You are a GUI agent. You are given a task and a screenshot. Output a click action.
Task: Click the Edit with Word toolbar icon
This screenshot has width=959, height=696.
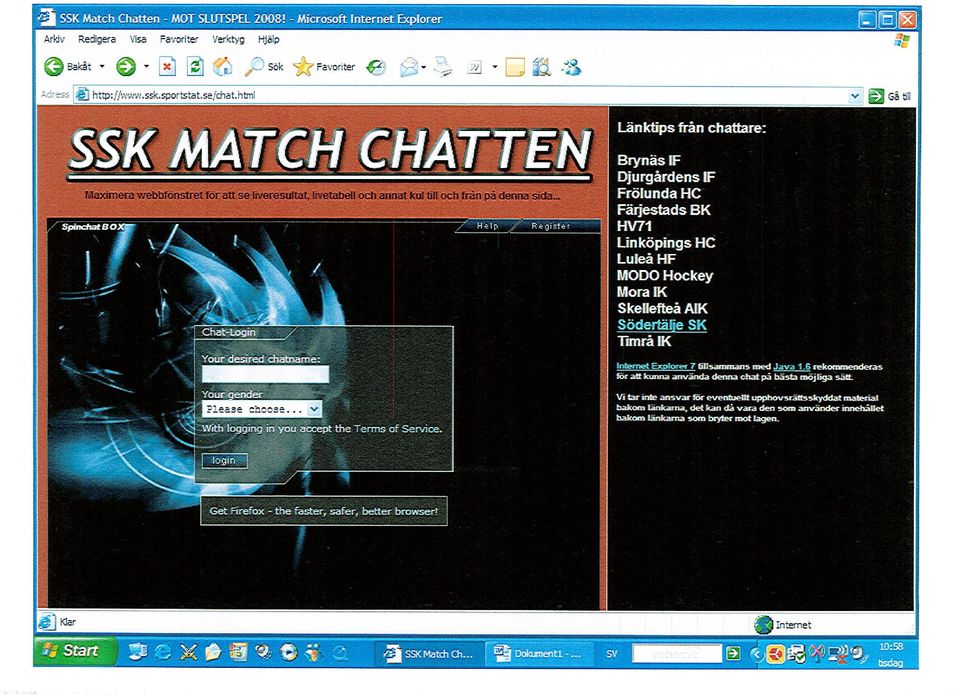pyautogui.click(x=475, y=67)
